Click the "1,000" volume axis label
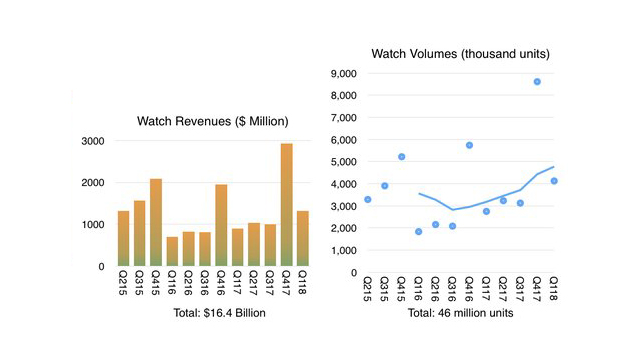Image resolution: width=640 pixels, height=360 pixels. pos(343,251)
